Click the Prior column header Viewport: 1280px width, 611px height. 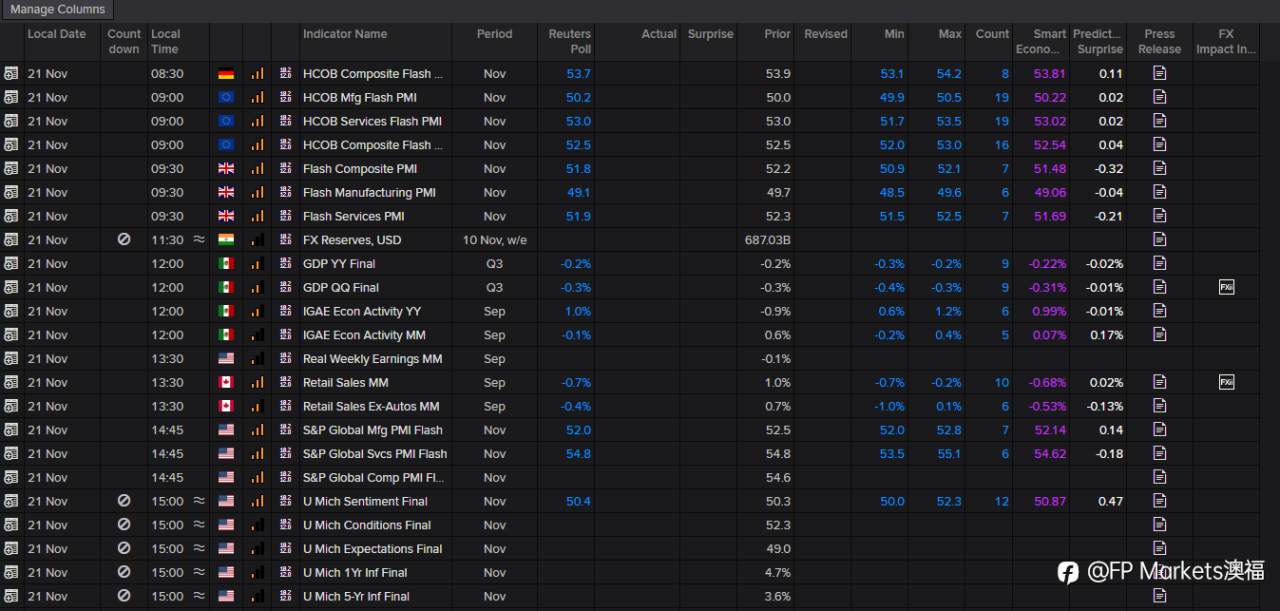coord(777,34)
